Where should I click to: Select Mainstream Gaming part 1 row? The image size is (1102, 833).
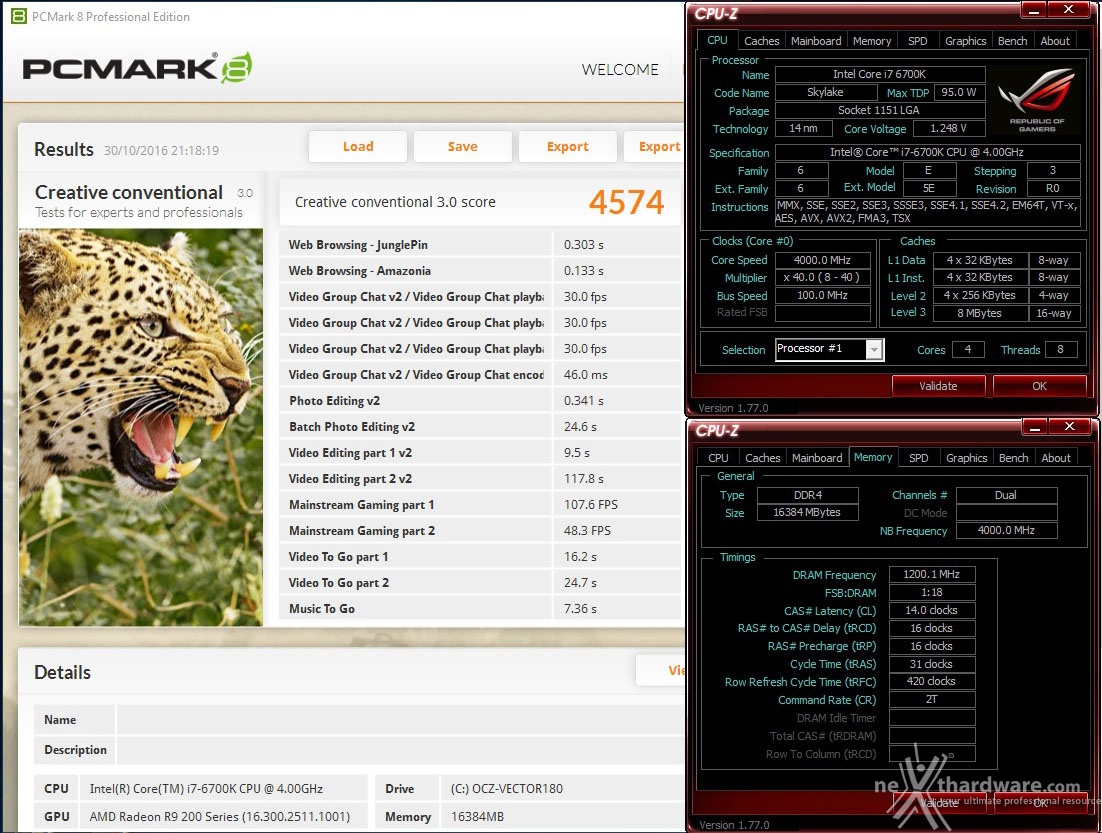(481, 505)
